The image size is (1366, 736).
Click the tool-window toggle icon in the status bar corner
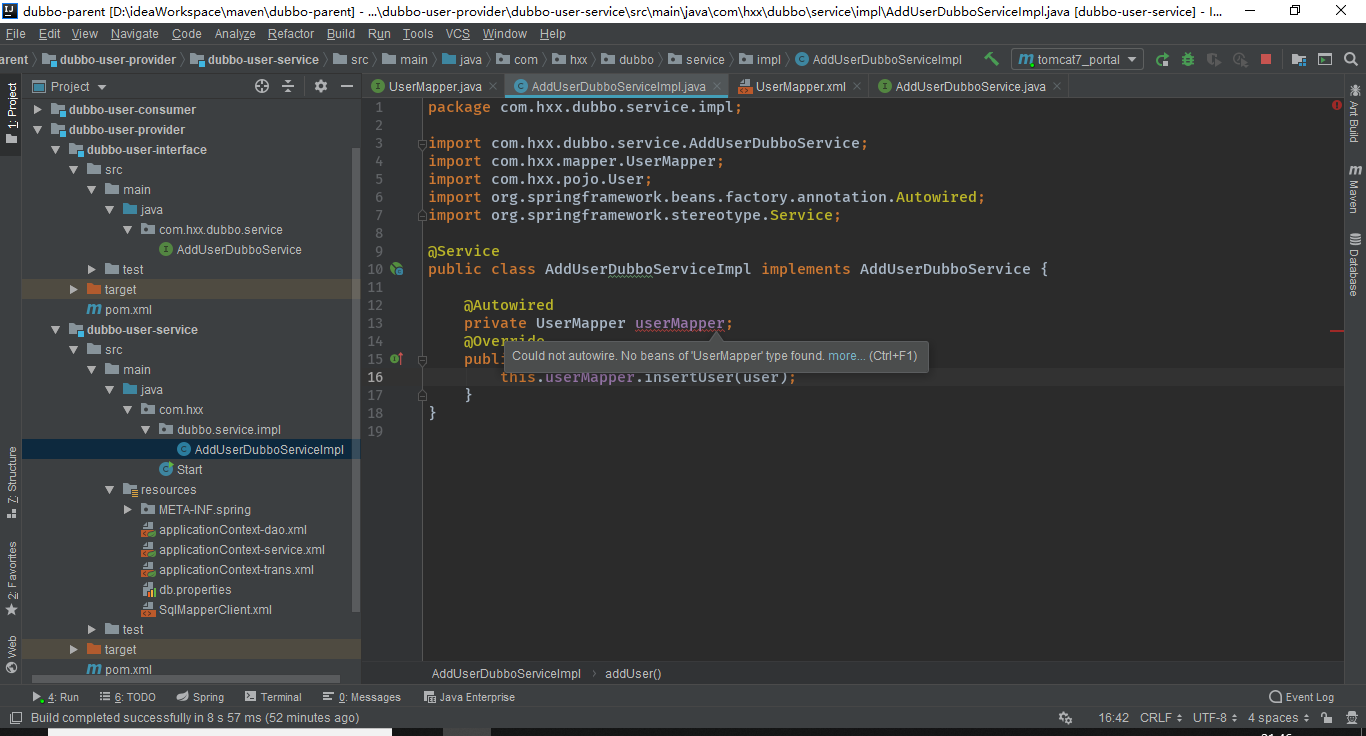click(14, 718)
